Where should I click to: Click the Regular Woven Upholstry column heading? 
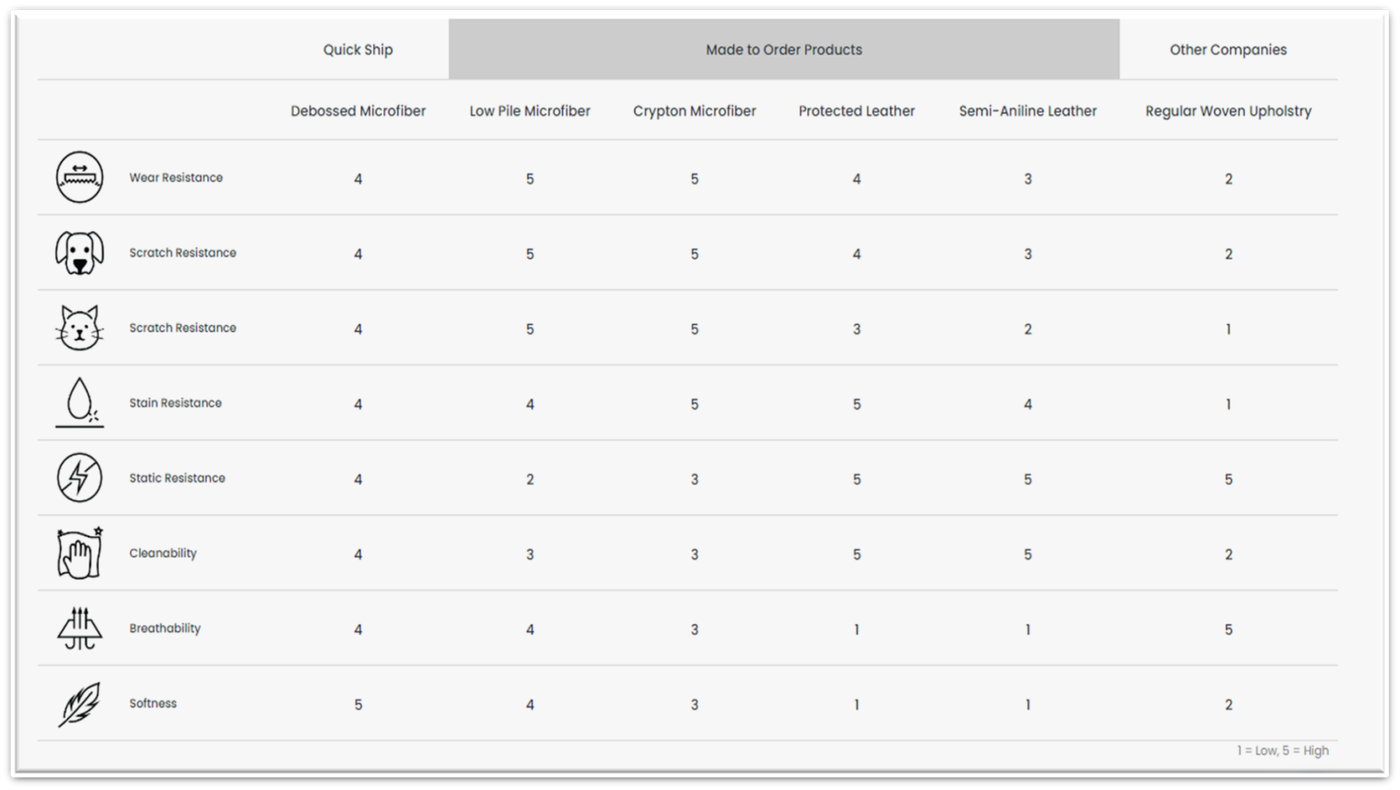tap(1228, 111)
